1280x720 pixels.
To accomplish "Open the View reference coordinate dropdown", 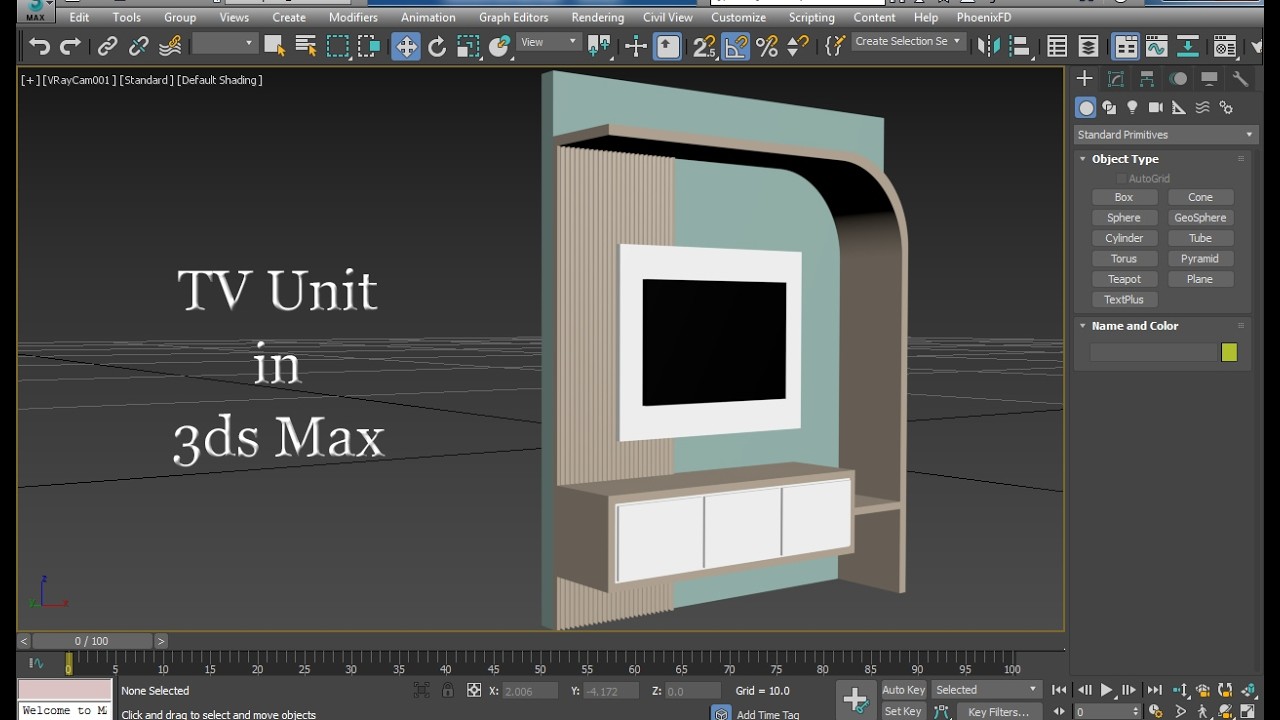I will 549,42.
